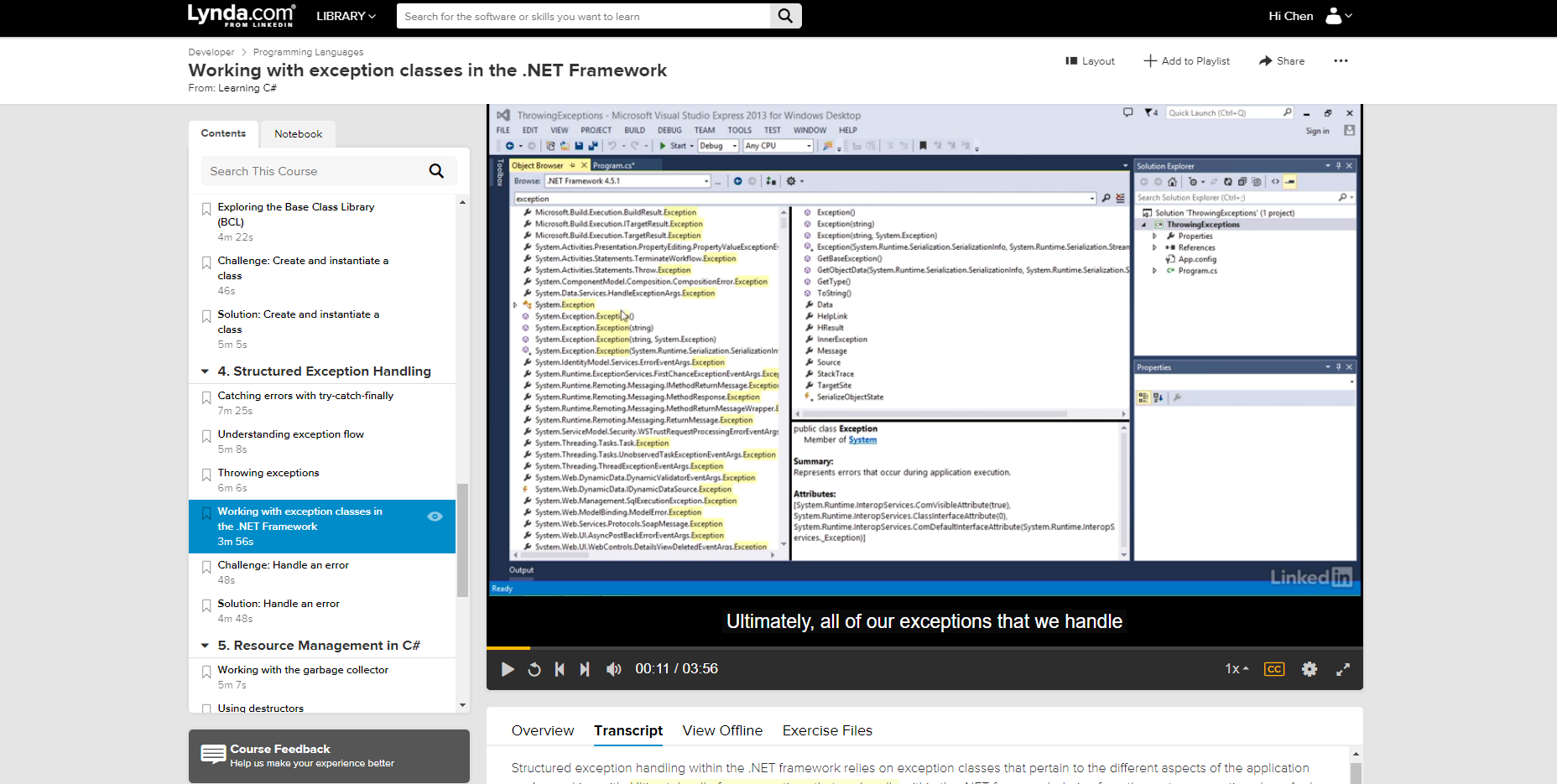The image size is (1557, 784).
Task: Switch to the Notebook tab
Action: point(298,134)
